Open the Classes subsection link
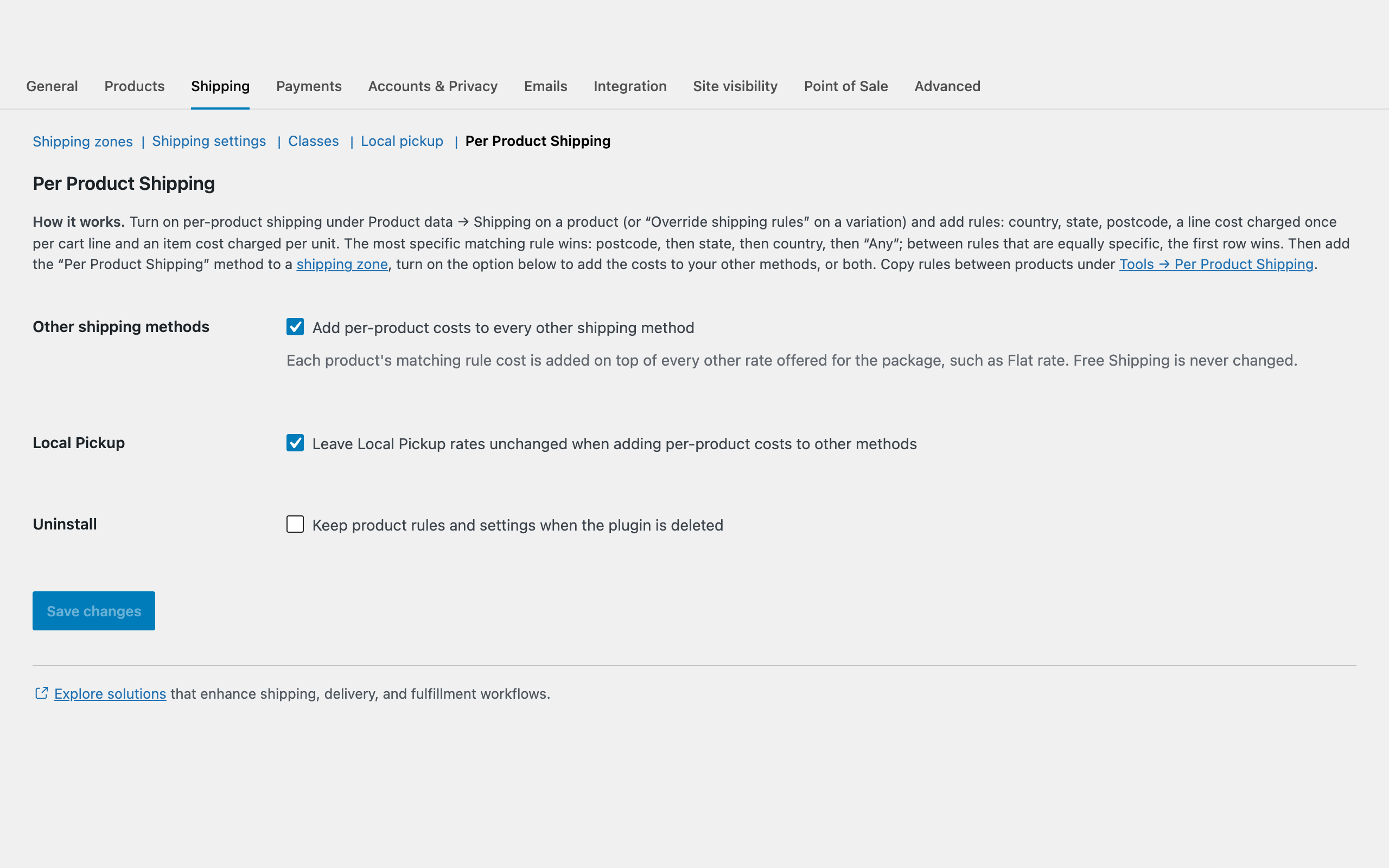Screen dimensions: 1389x868 coord(314,141)
